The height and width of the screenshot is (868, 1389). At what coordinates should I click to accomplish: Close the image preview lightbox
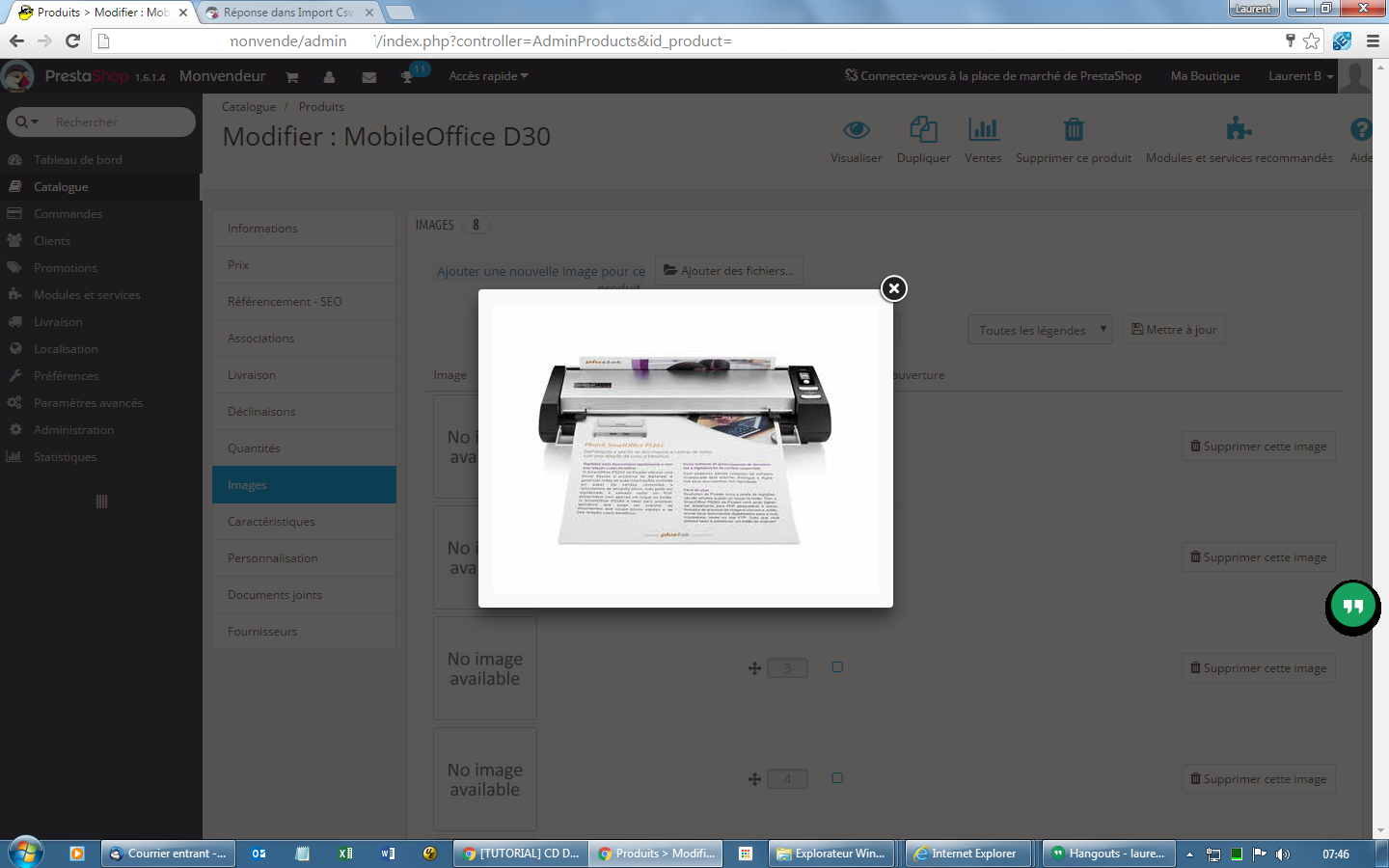pos(894,288)
